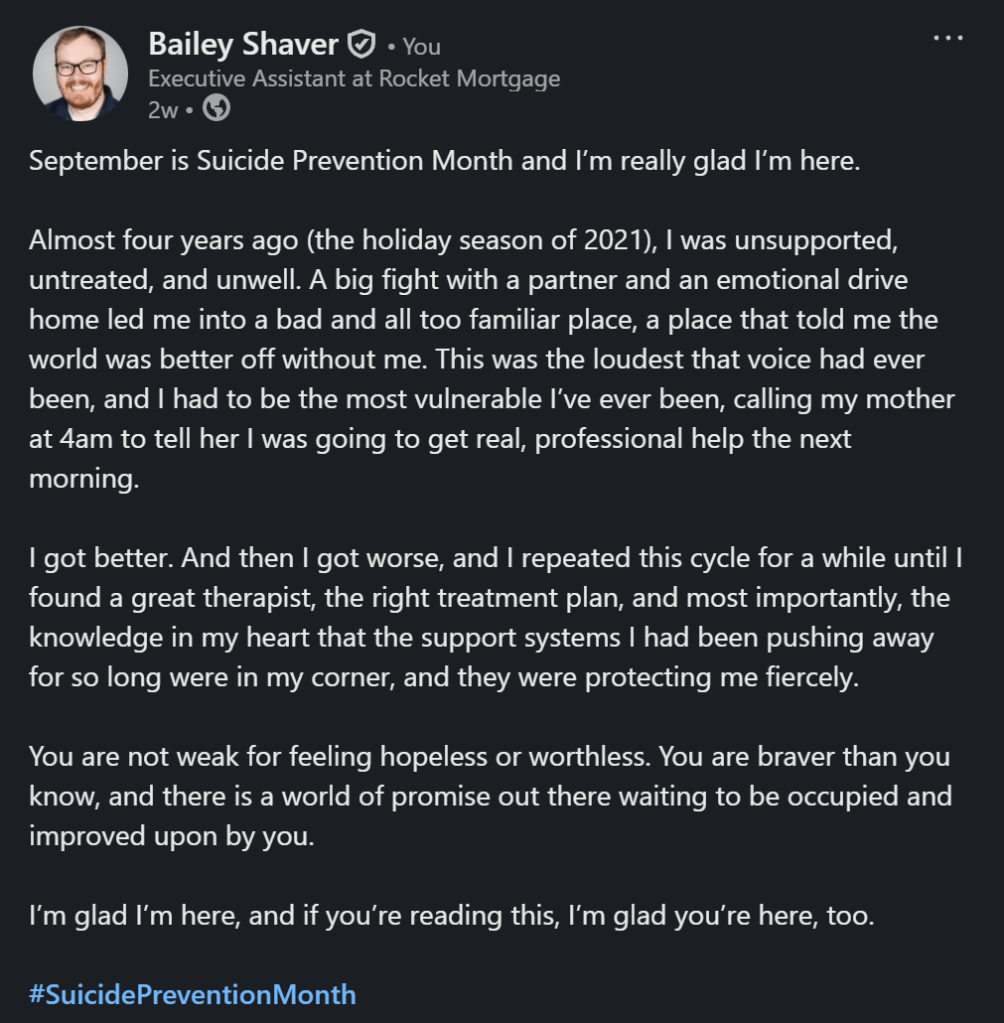Click the globe public visibility icon

point(216,110)
